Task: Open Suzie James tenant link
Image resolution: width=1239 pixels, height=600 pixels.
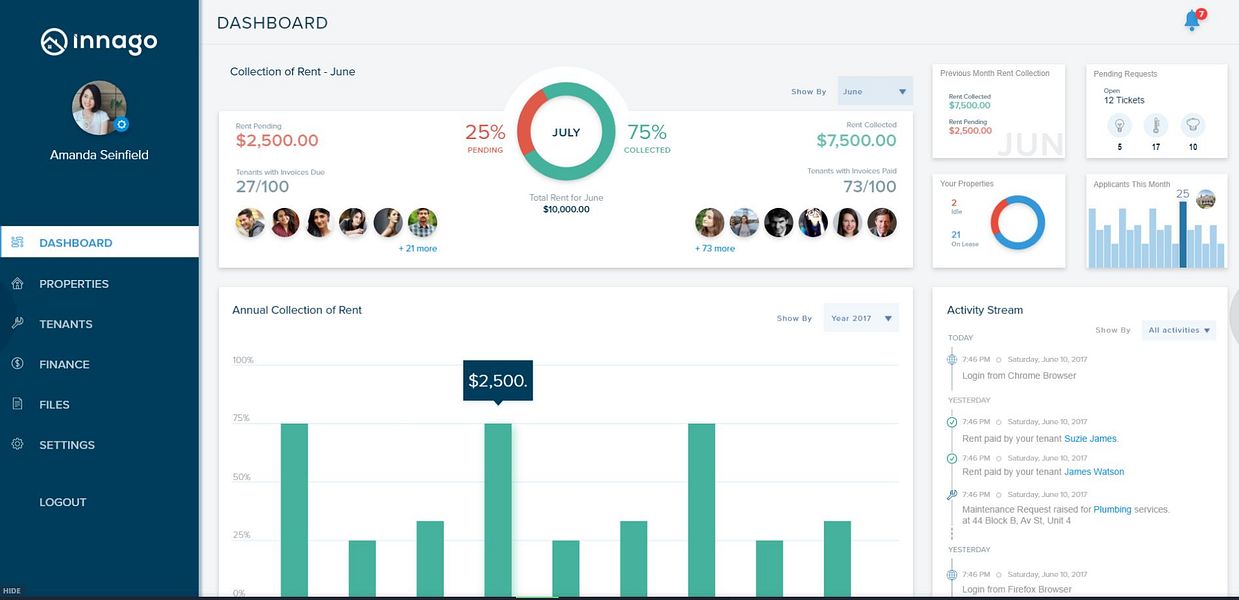Action: pos(1090,438)
